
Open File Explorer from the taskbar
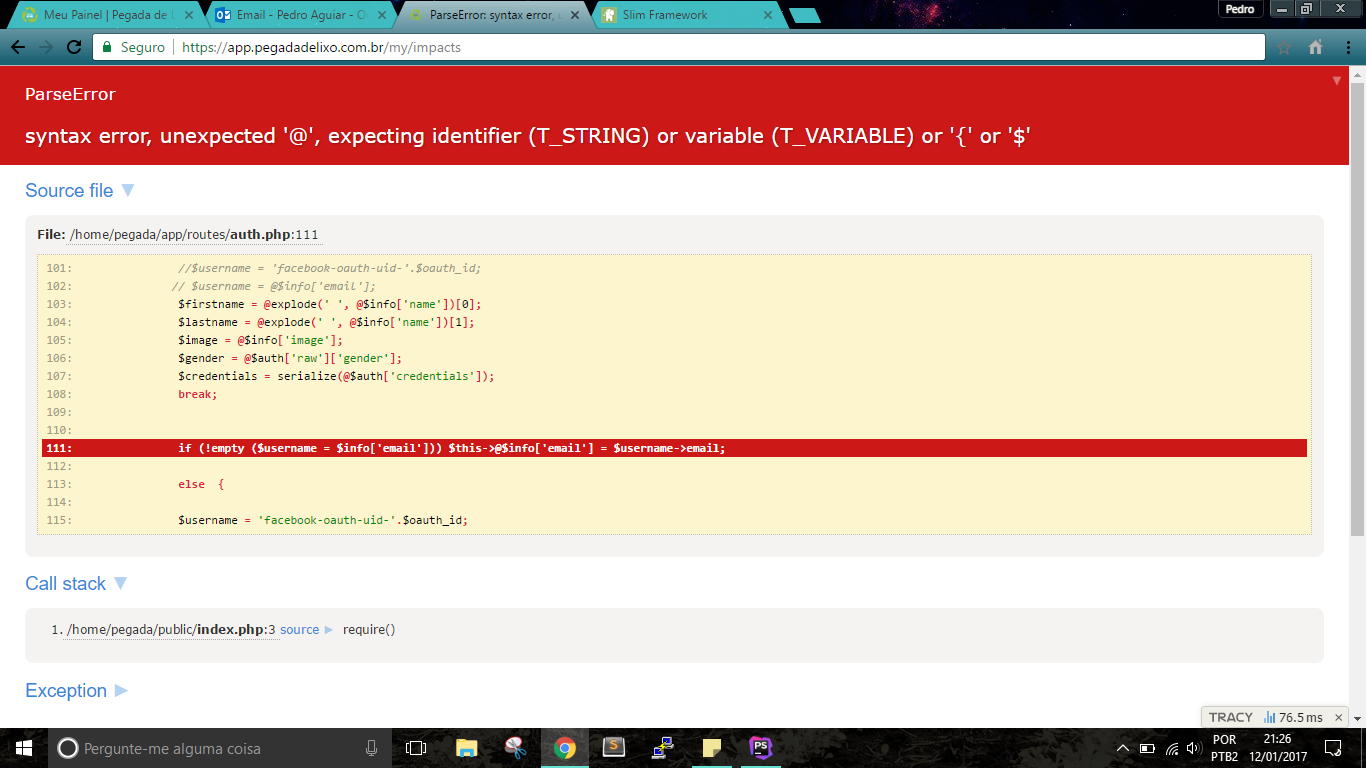[x=466, y=748]
